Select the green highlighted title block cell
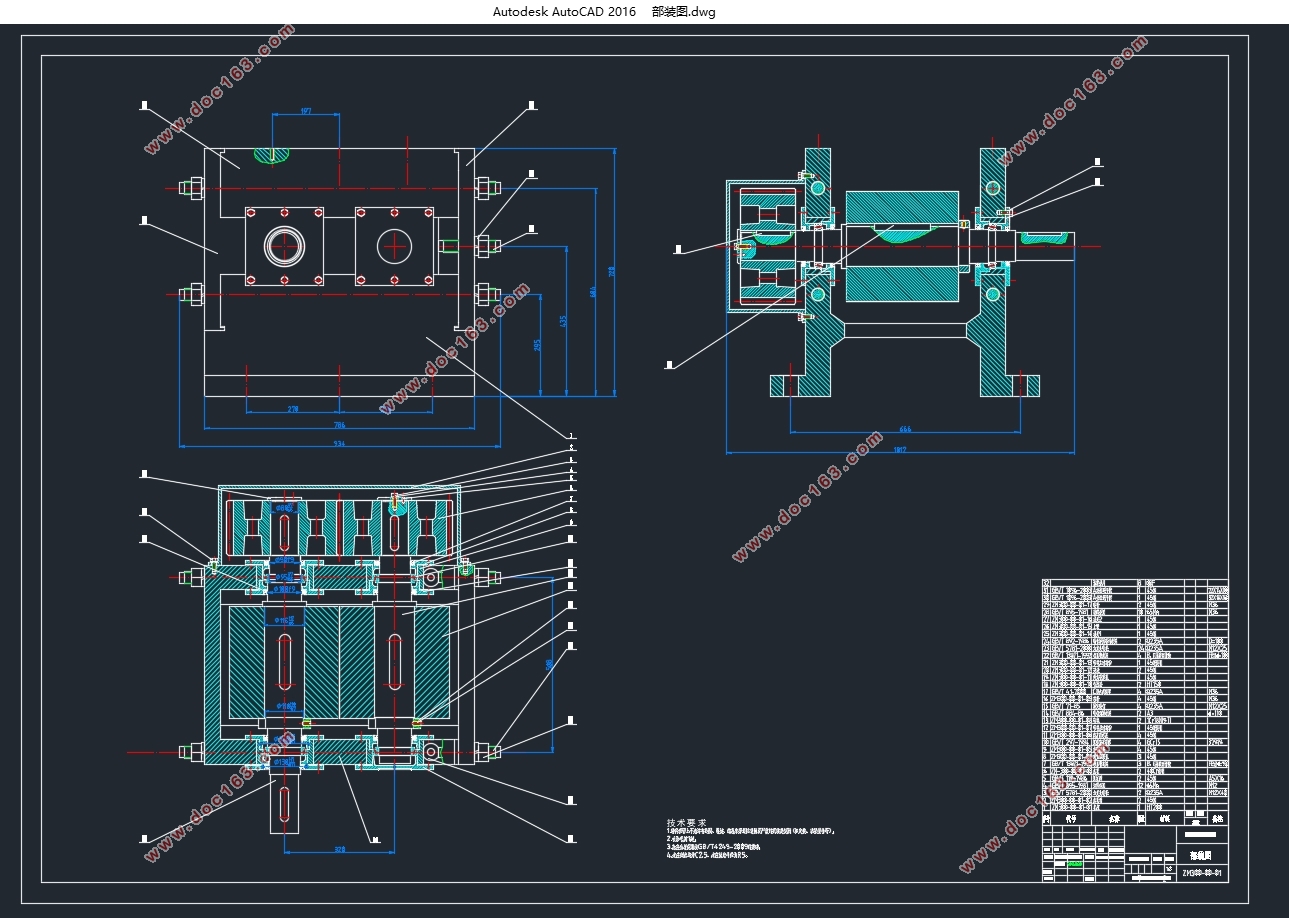This screenshot has width=1289, height=918. pyautogui.click(x=1073, y=864)
